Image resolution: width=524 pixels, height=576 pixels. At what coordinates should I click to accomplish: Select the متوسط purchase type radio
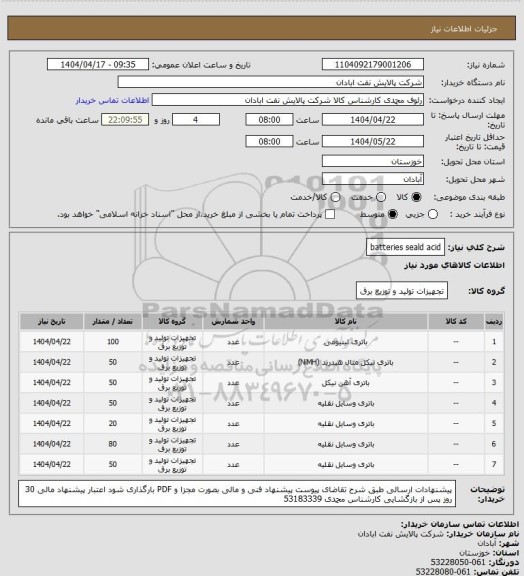[392, 214]
